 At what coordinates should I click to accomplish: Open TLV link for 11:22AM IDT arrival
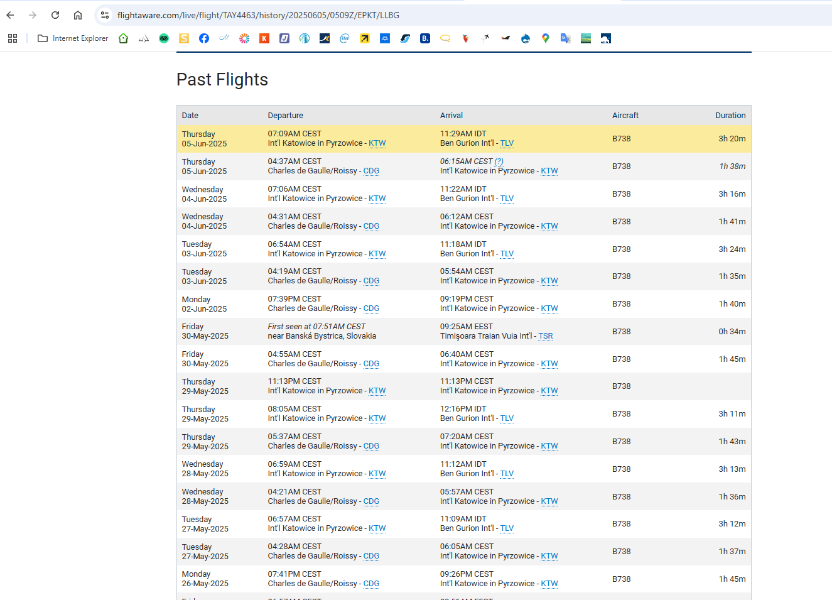(507, 198)
